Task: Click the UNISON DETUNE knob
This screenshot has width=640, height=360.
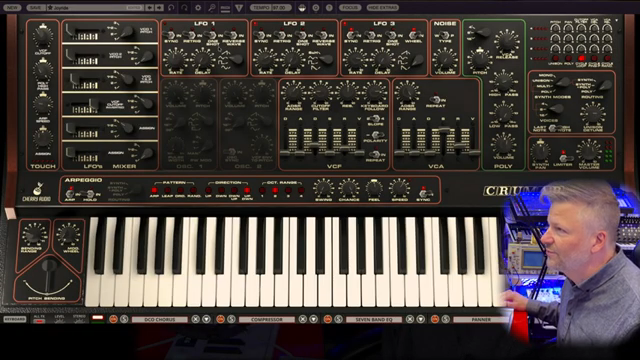Action: 593,113
